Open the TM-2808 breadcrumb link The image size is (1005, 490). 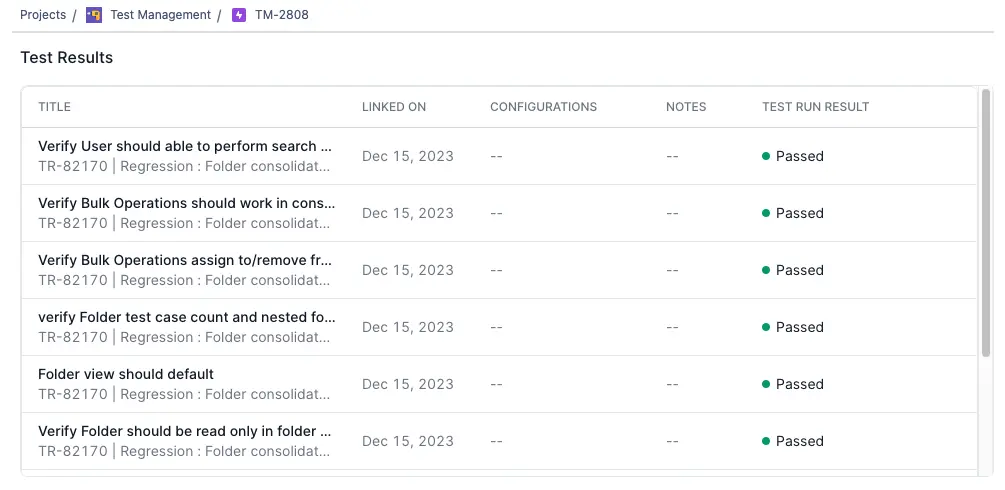coord(281,15)
